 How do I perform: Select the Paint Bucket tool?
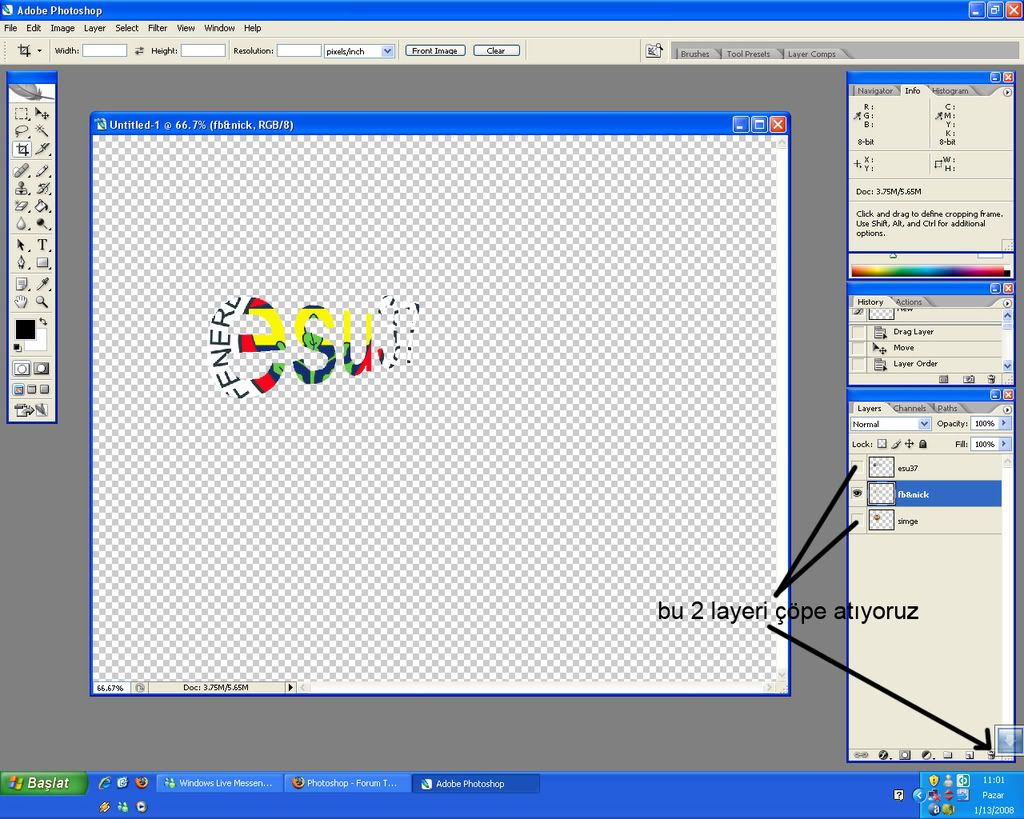pos(42,206)
